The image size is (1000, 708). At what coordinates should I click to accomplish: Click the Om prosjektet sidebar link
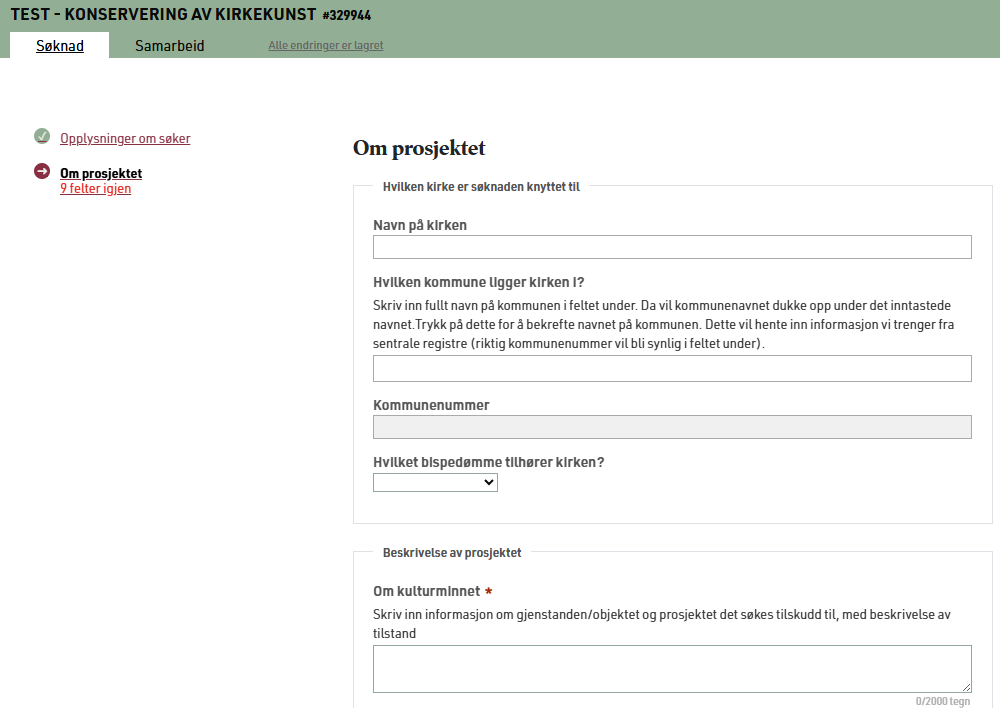101,174
